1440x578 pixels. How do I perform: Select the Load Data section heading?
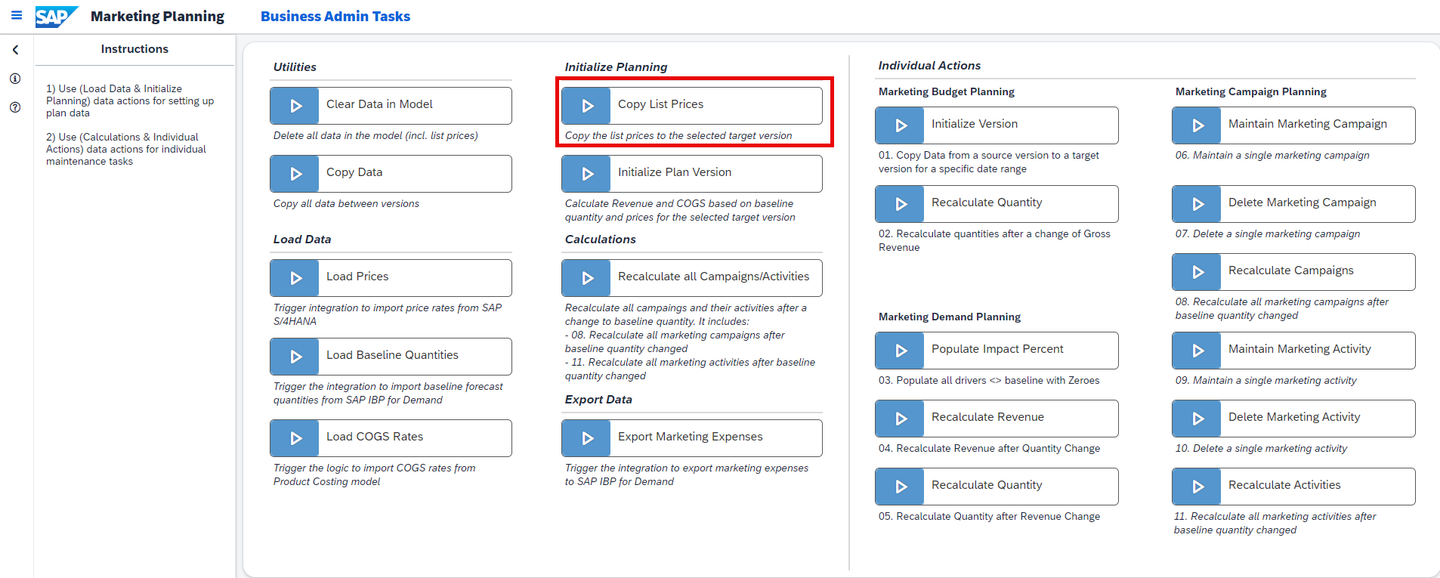click(302, 240)
